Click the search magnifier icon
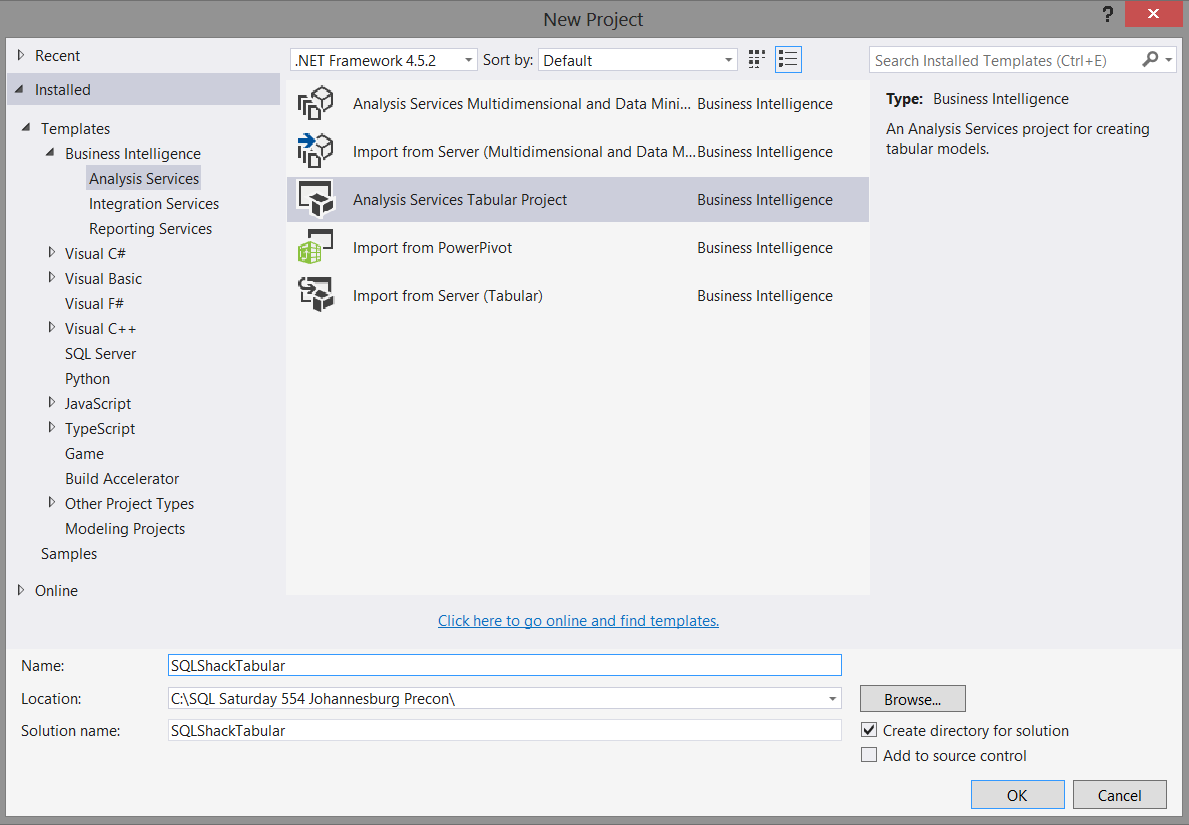Viewport: 1189px width, 825px height. pyautogui.click(x=1150, y=60)
